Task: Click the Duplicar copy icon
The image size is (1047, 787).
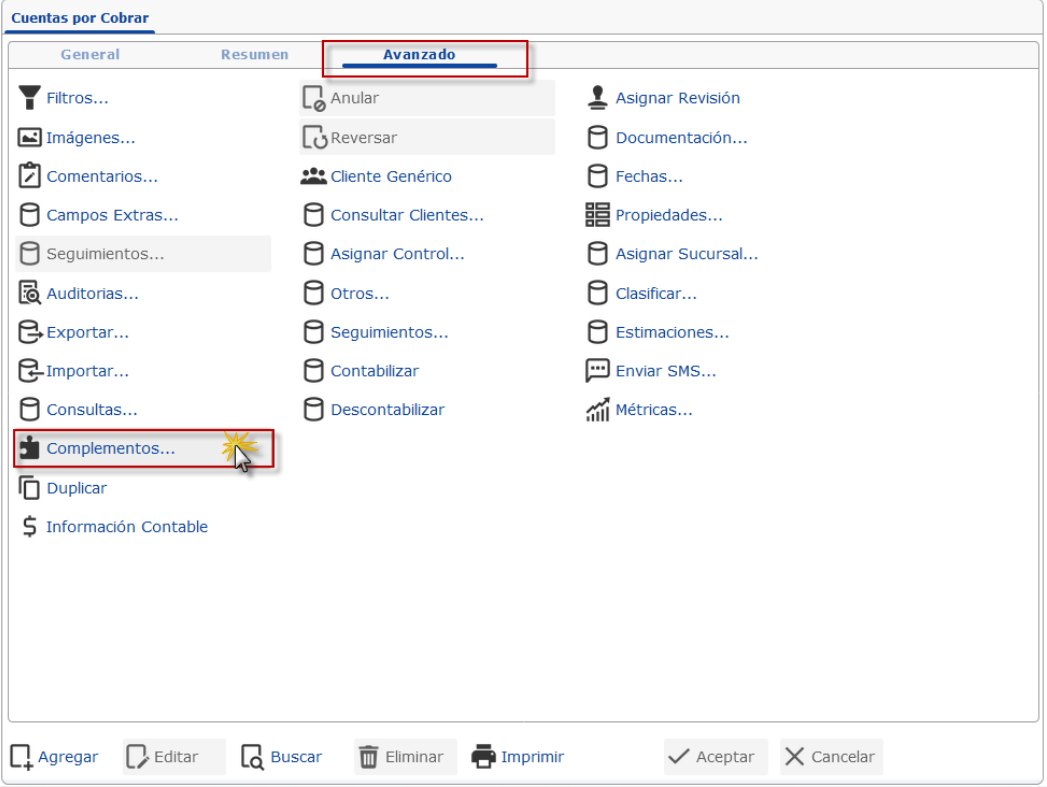Action: 29,488
